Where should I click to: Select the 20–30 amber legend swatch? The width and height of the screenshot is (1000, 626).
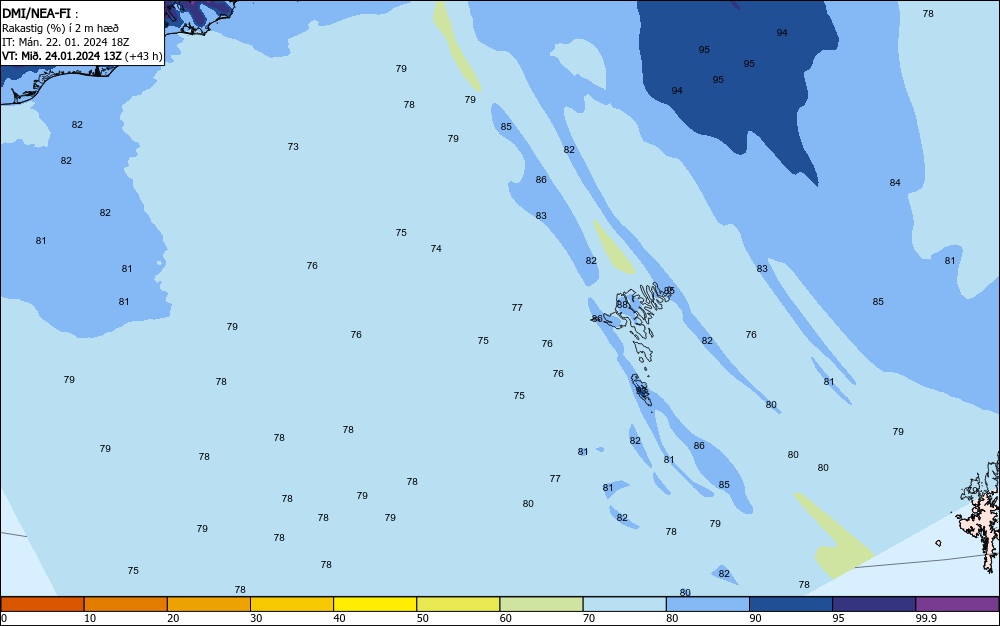click(209, 604)
